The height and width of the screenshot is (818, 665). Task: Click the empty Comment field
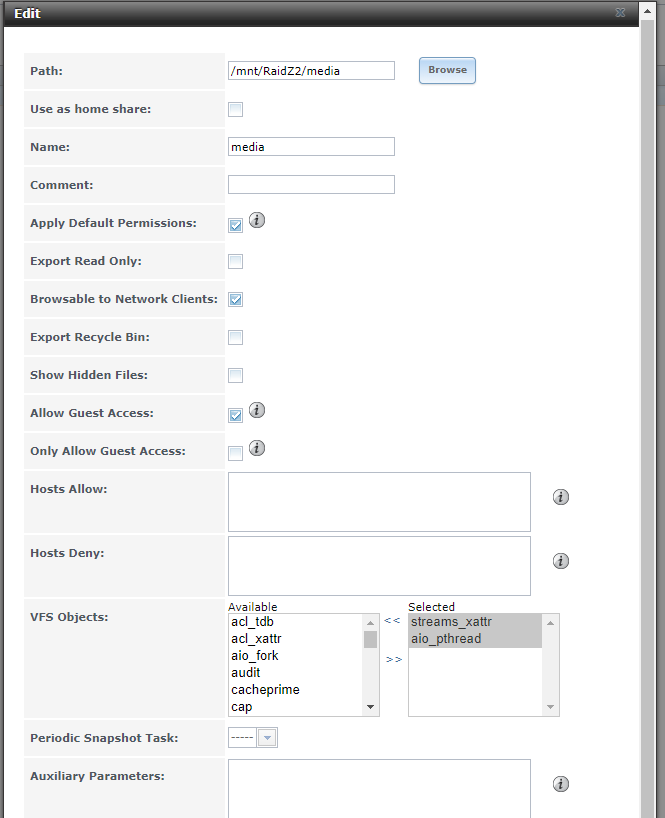click(x=311, y=185)
